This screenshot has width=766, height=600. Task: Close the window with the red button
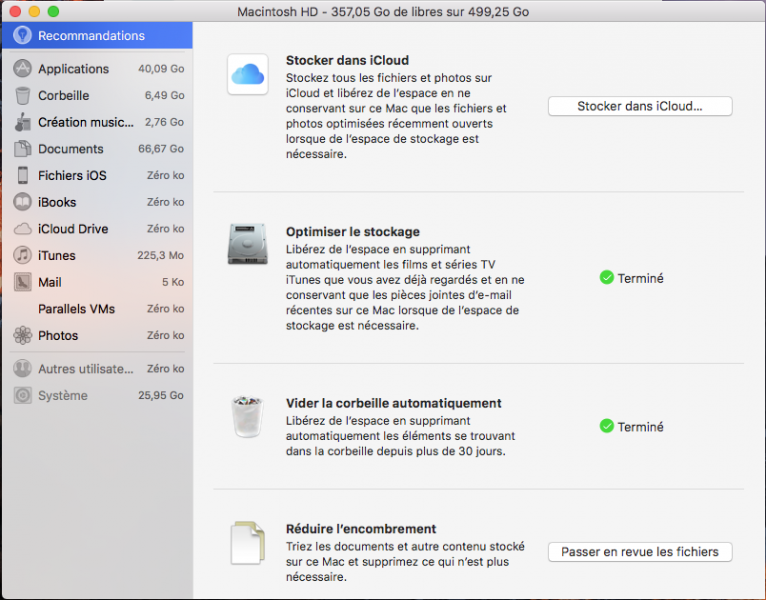tap(15, 11)
